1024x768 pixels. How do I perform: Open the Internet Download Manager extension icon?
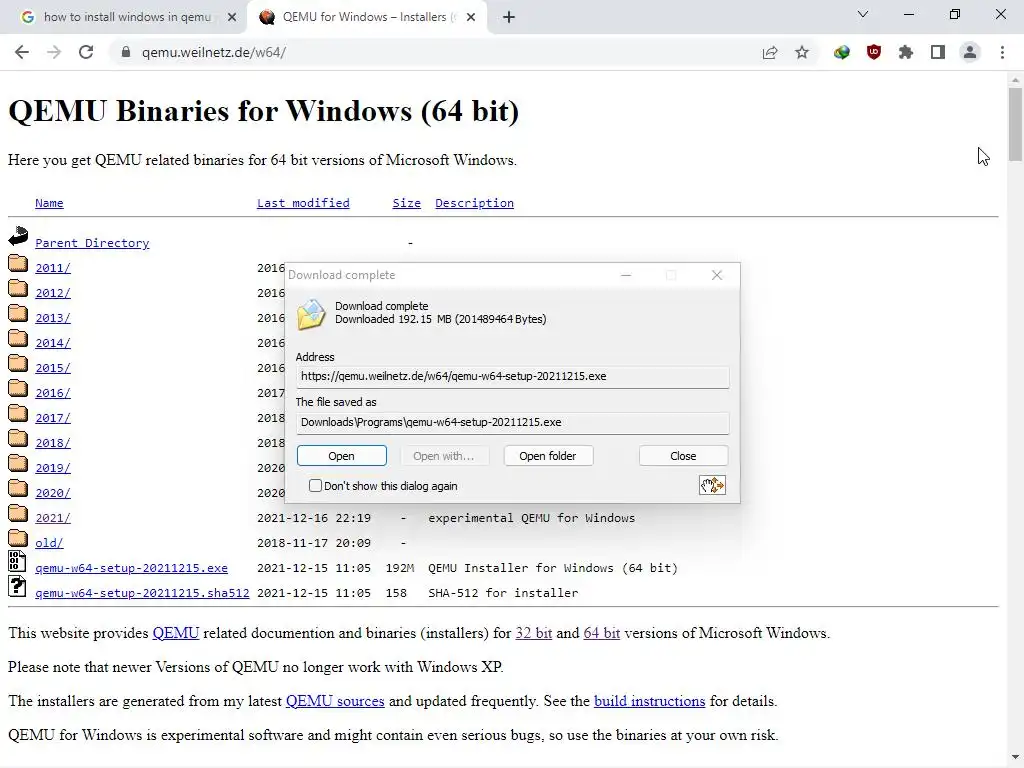[x=842, y=52]
